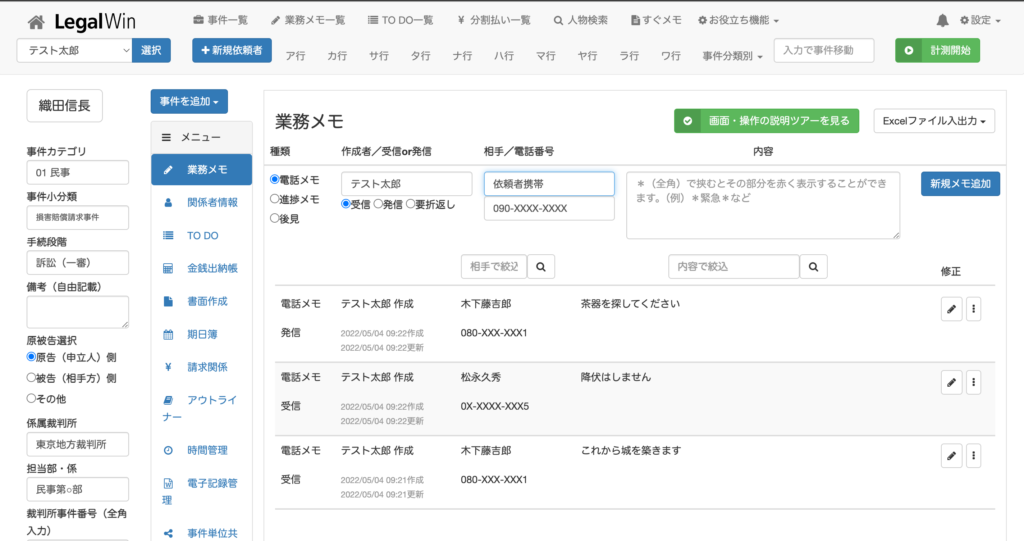This screenshot has height=541, width=1024.
Task: Open the テスト太郎 user select box
Action: tap(74, 50)
